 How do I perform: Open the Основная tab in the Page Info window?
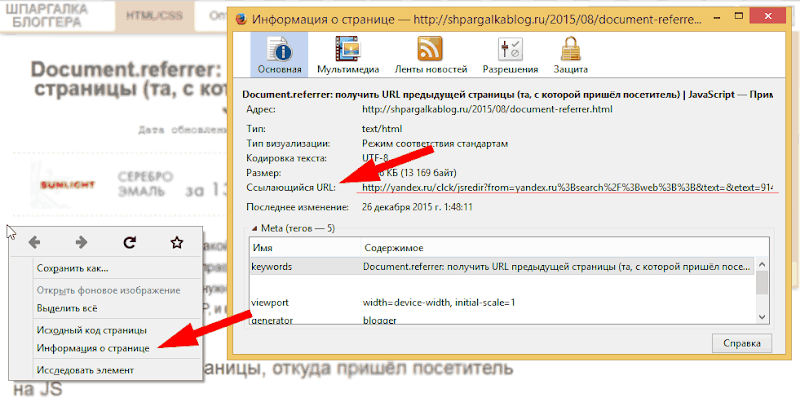pos(279,55)
